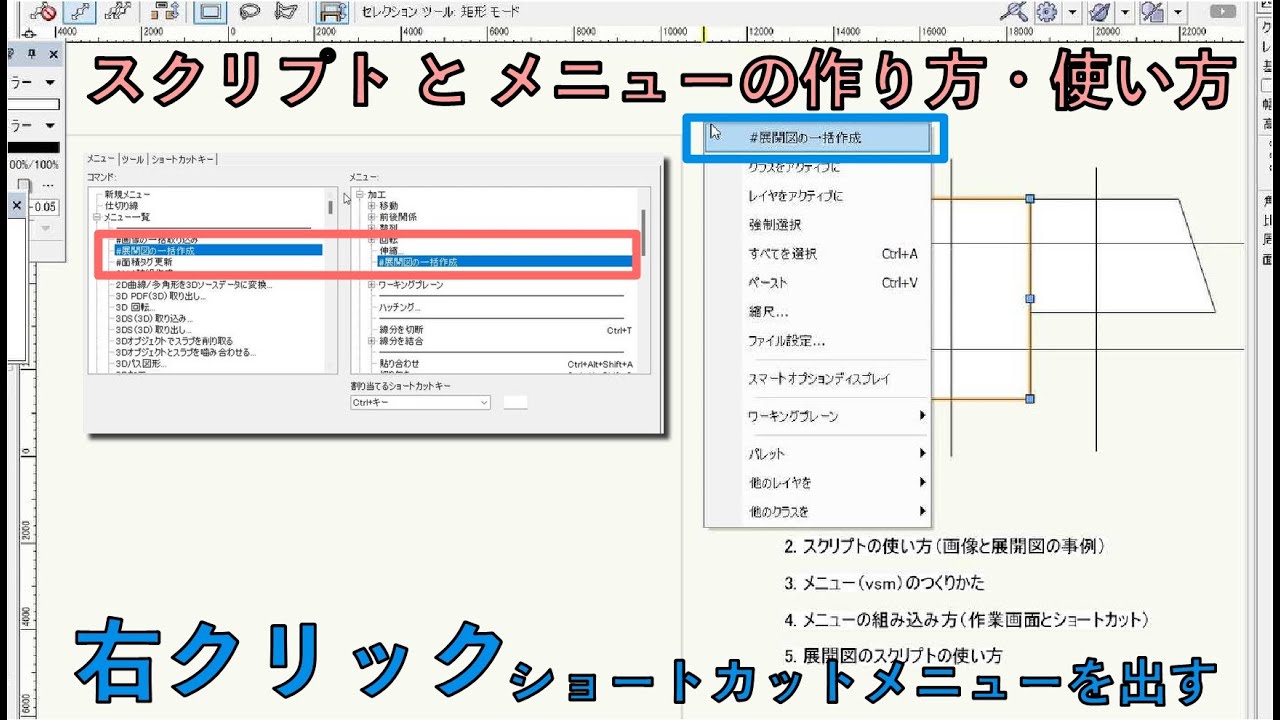
Task: Toggle the disable-snapping icon on the left toolbar
Action: [x=45, y=12]
